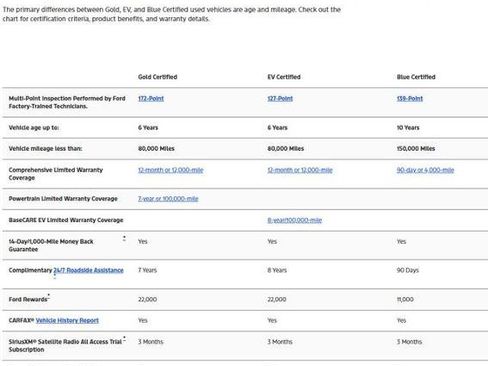
Task: Click the 14-Day/1,000-Mile Money Back Guarantee label
Action: 51,245
